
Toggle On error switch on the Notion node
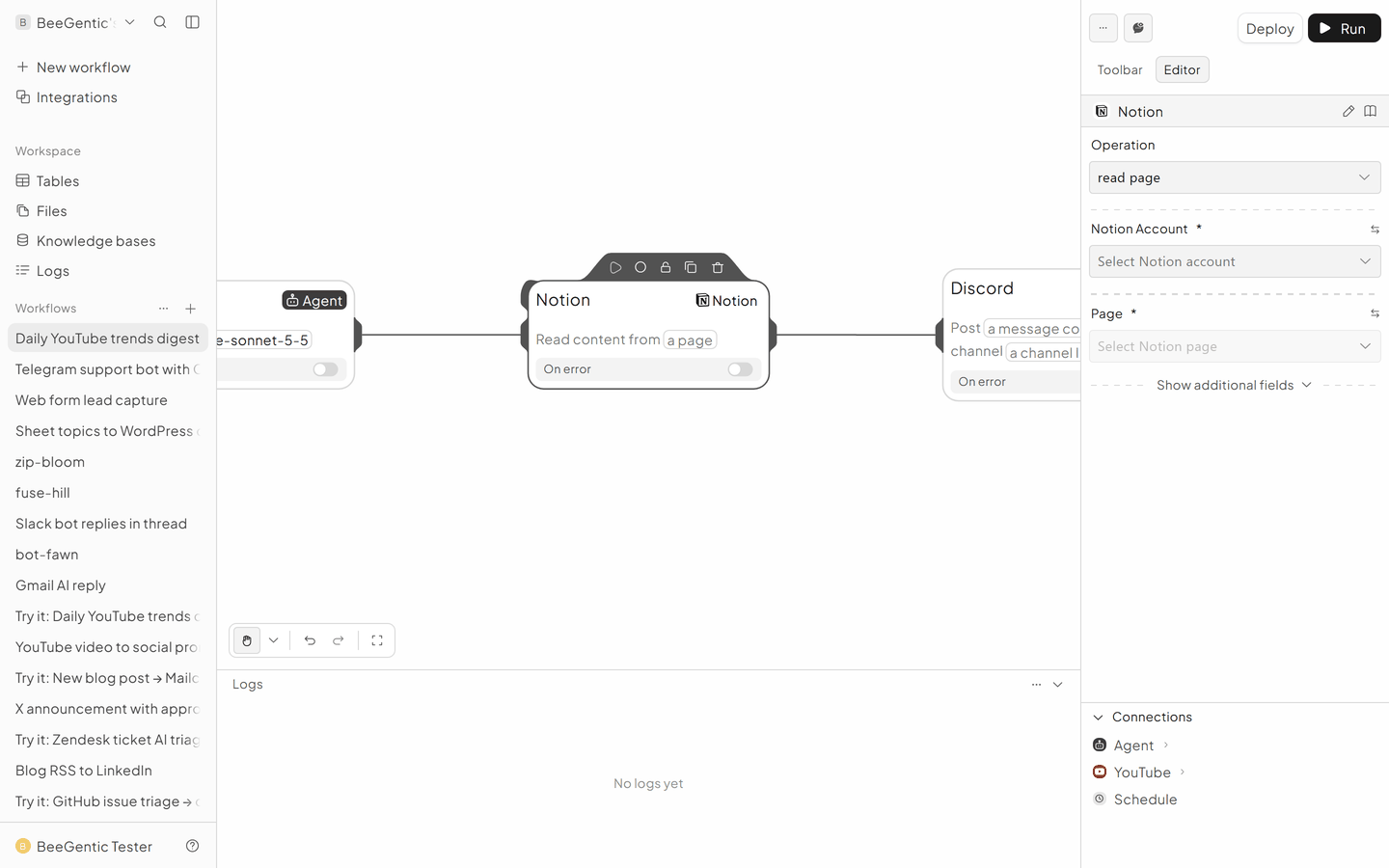click(x=740, y=369)
